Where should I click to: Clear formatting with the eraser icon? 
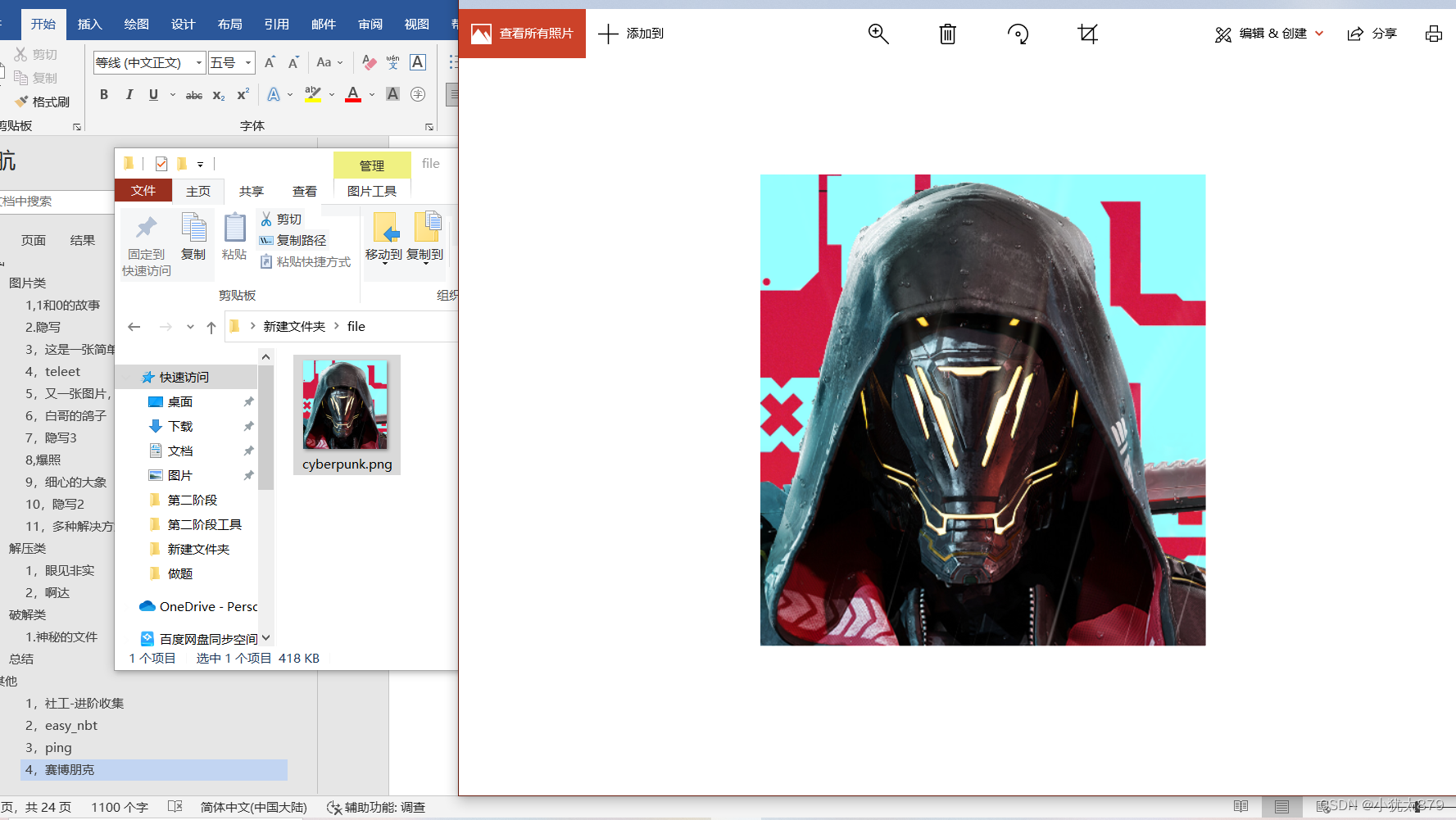(370, 62)
